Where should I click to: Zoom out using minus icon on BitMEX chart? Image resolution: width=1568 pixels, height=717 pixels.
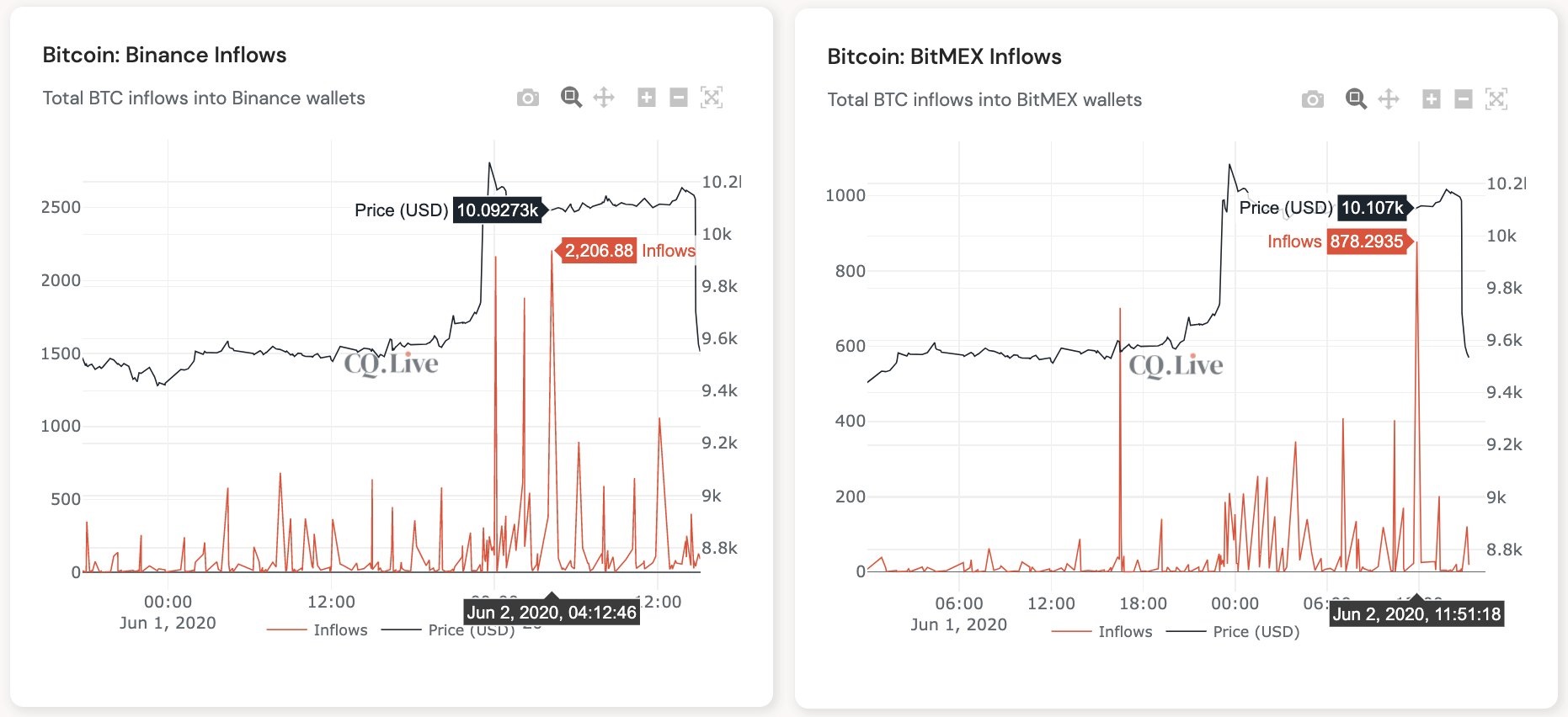tap(1464, 99)
